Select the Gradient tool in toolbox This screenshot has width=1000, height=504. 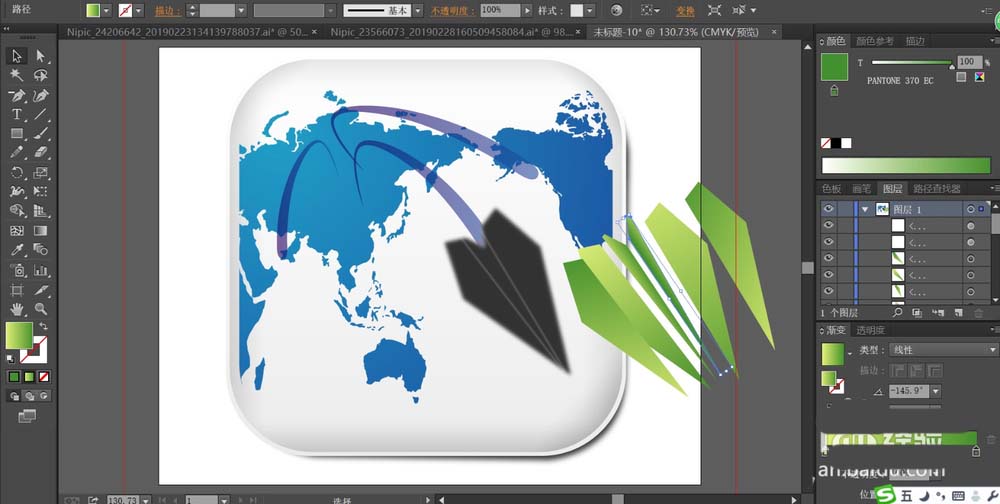tap(41, 231)
